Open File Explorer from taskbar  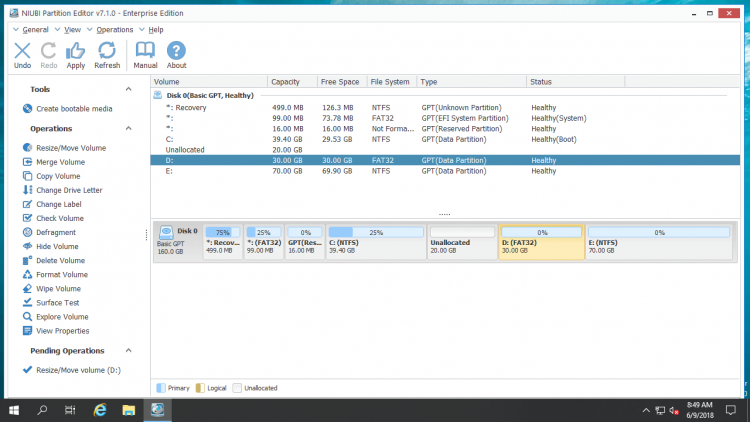coord(129,410)
